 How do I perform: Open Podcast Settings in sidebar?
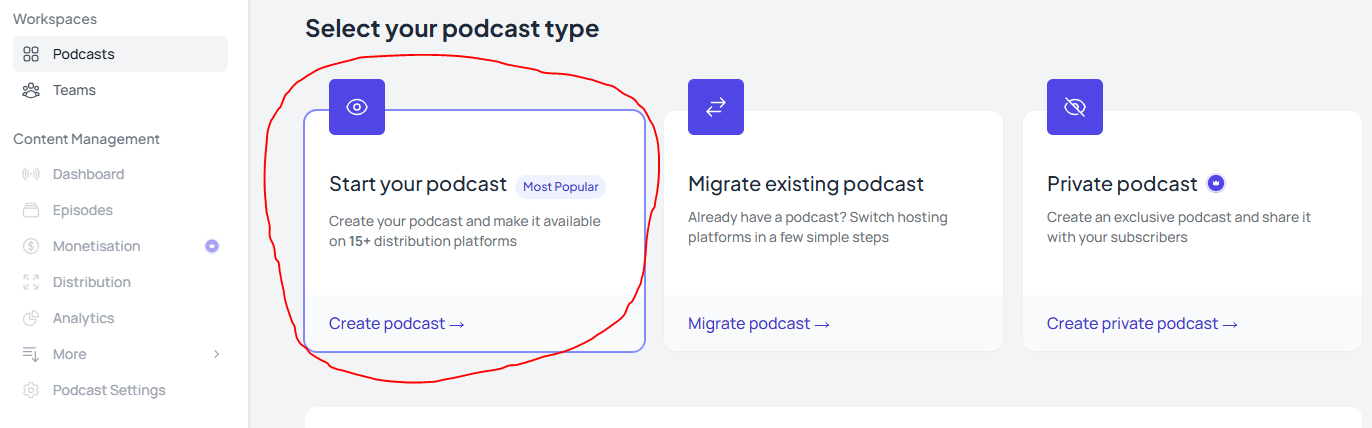pyautogui.click(x=120, y=390)
